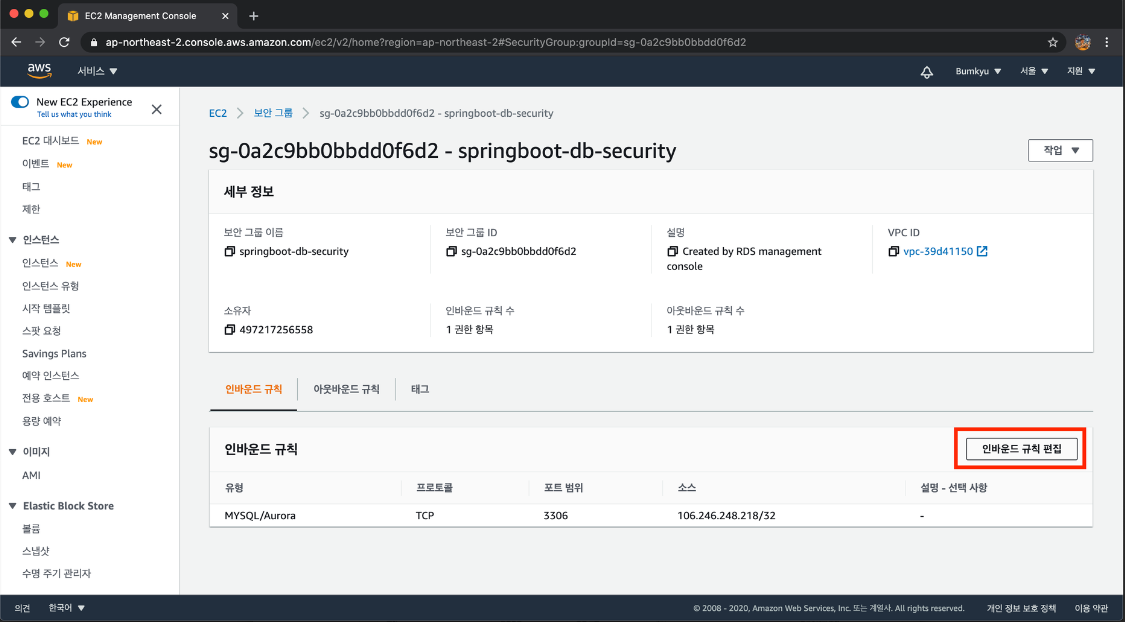Copy the security group ID icon
The image size is (1125, 622).
pos(451,252)
